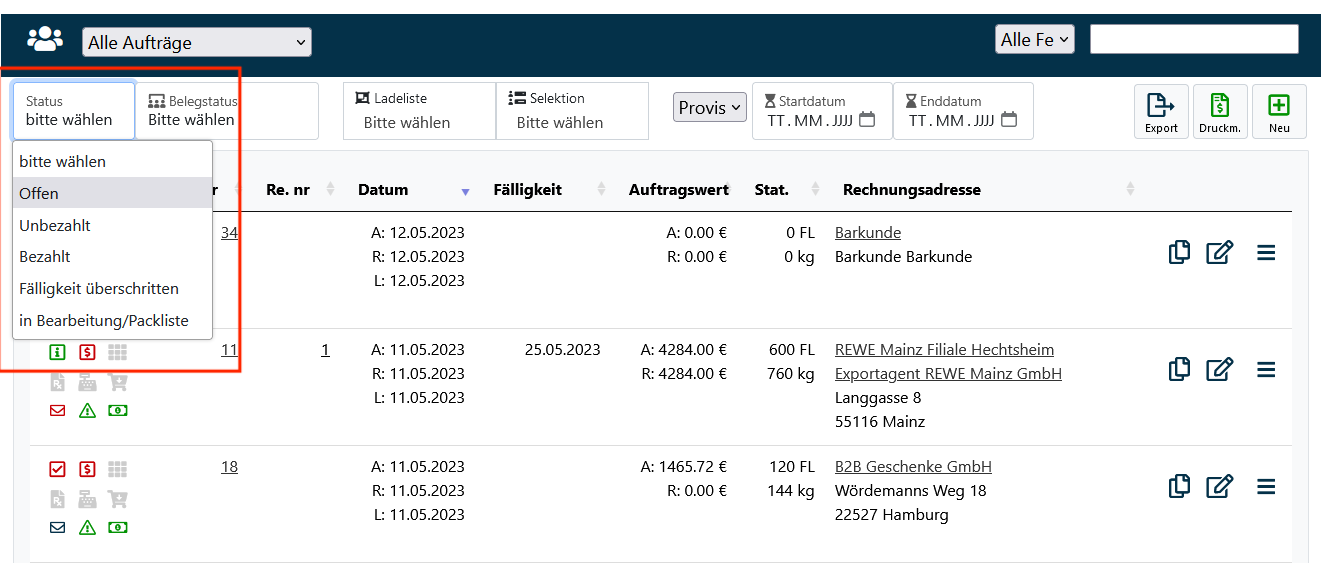Open the Startdatum calendar picker

(867, 120)
